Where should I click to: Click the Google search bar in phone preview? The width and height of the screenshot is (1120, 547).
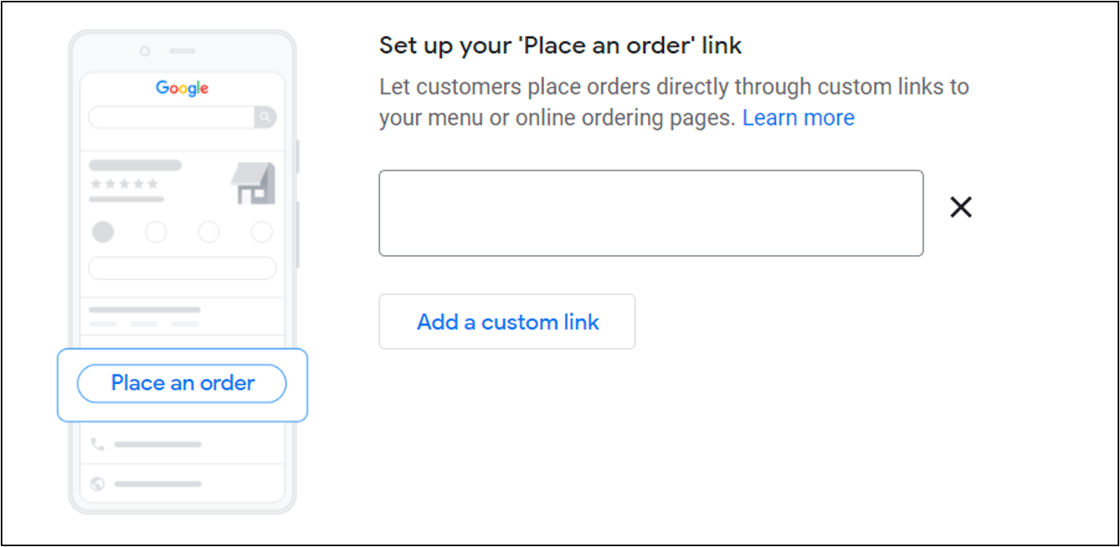click(171, 117)
